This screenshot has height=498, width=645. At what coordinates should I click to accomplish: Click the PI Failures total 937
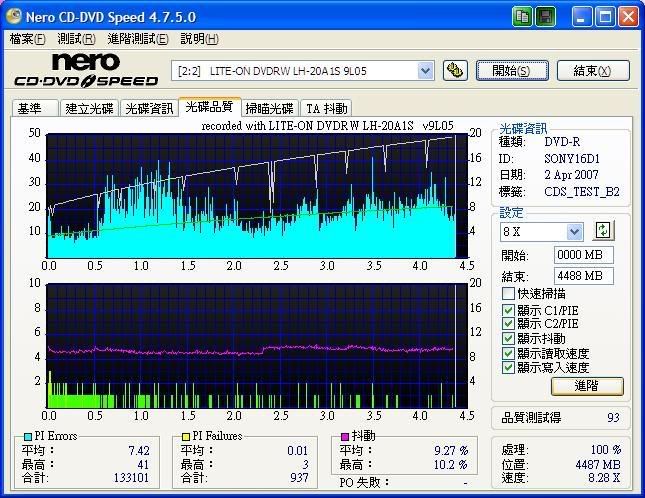click(x=299, y=477)
